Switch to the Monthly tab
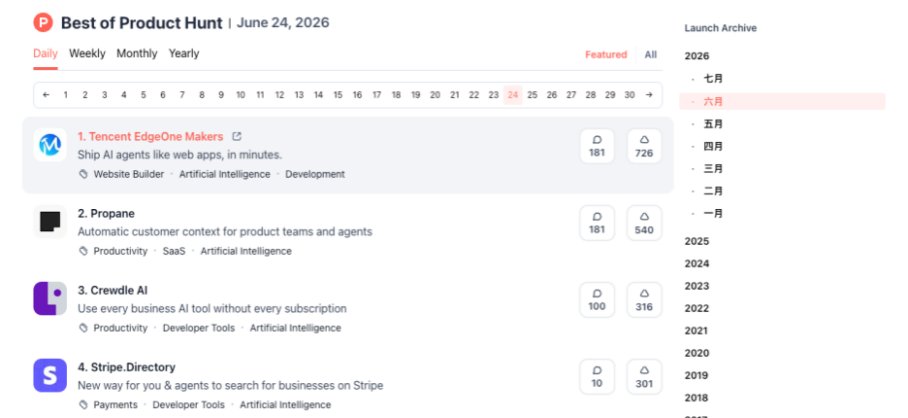The width and height of the screenshot is (908, 418). coord(137,54)
